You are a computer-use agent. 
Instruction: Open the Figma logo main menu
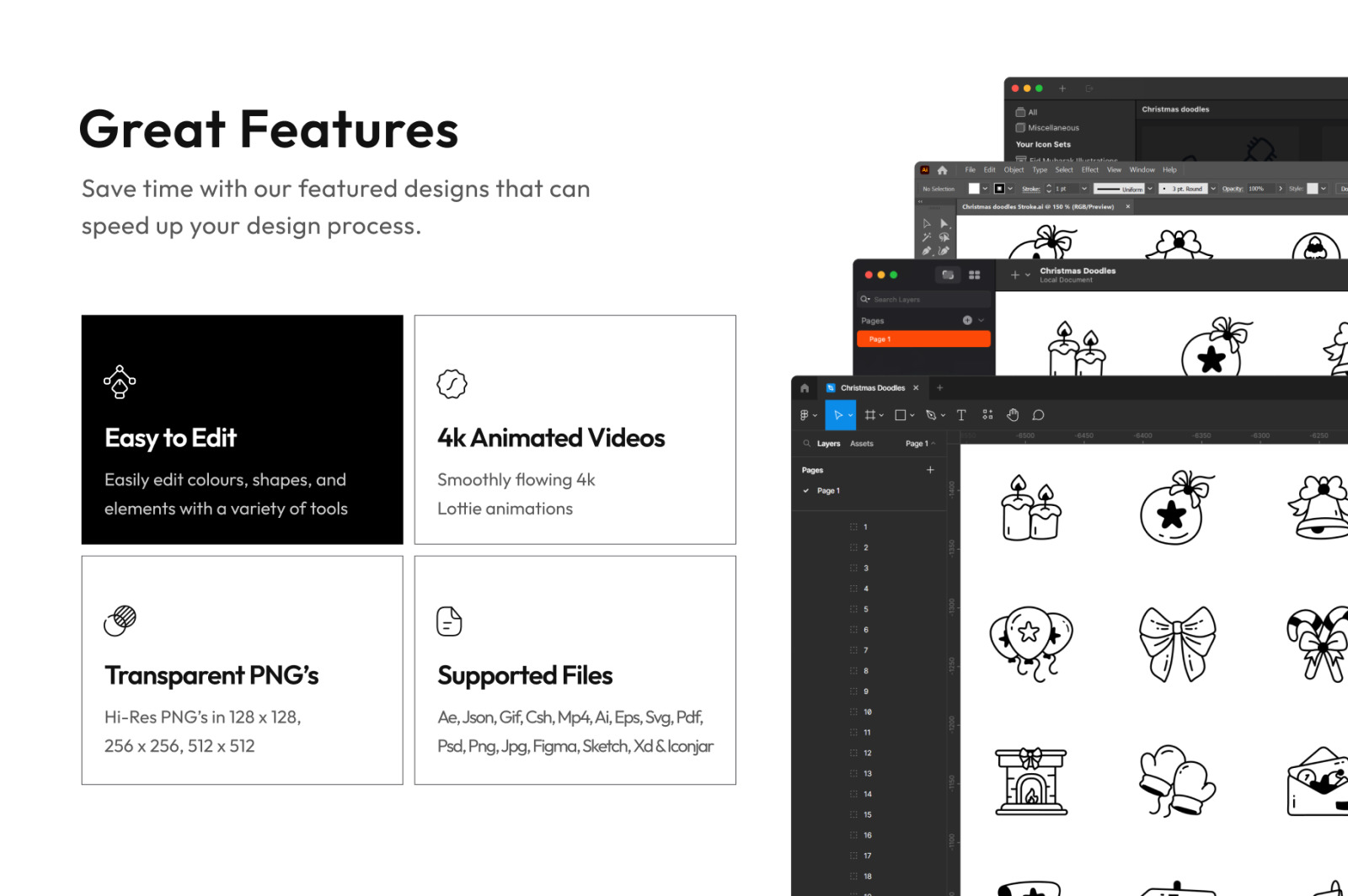[x=804, y=415]
